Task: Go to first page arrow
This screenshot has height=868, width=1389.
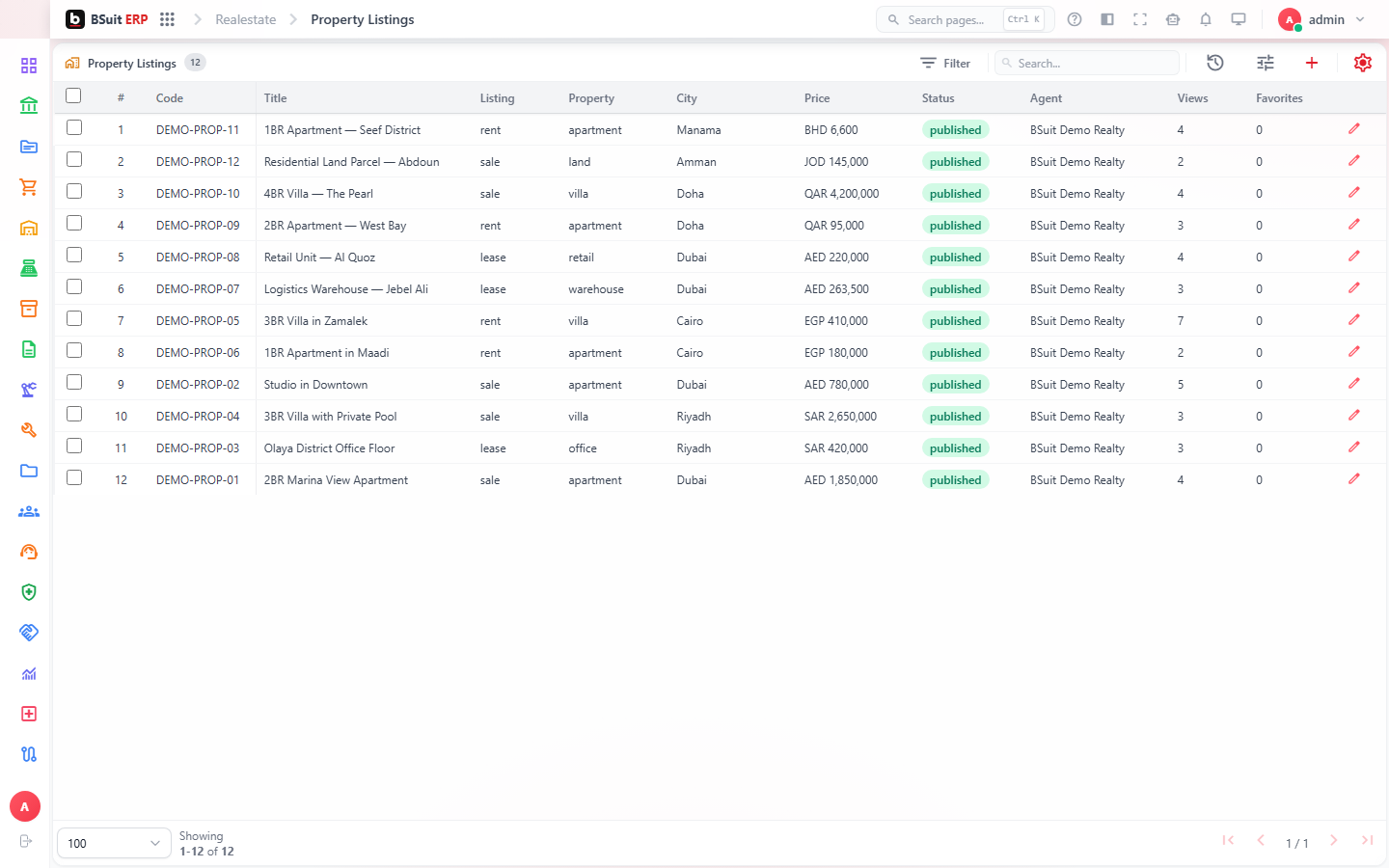Action: click(1228, 841)
